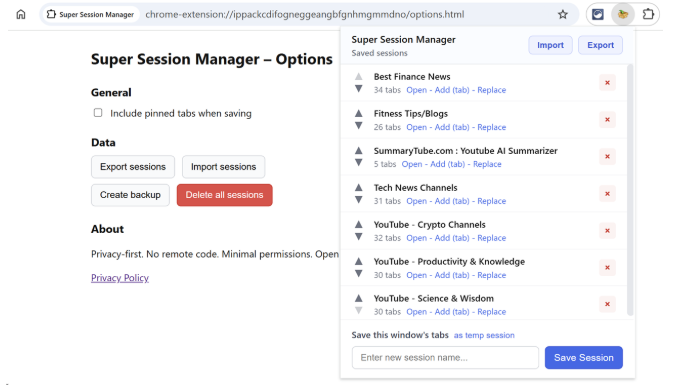Click the Export button in popup
The height and width of the screenshot is (385, 675).
coord(601,45)
